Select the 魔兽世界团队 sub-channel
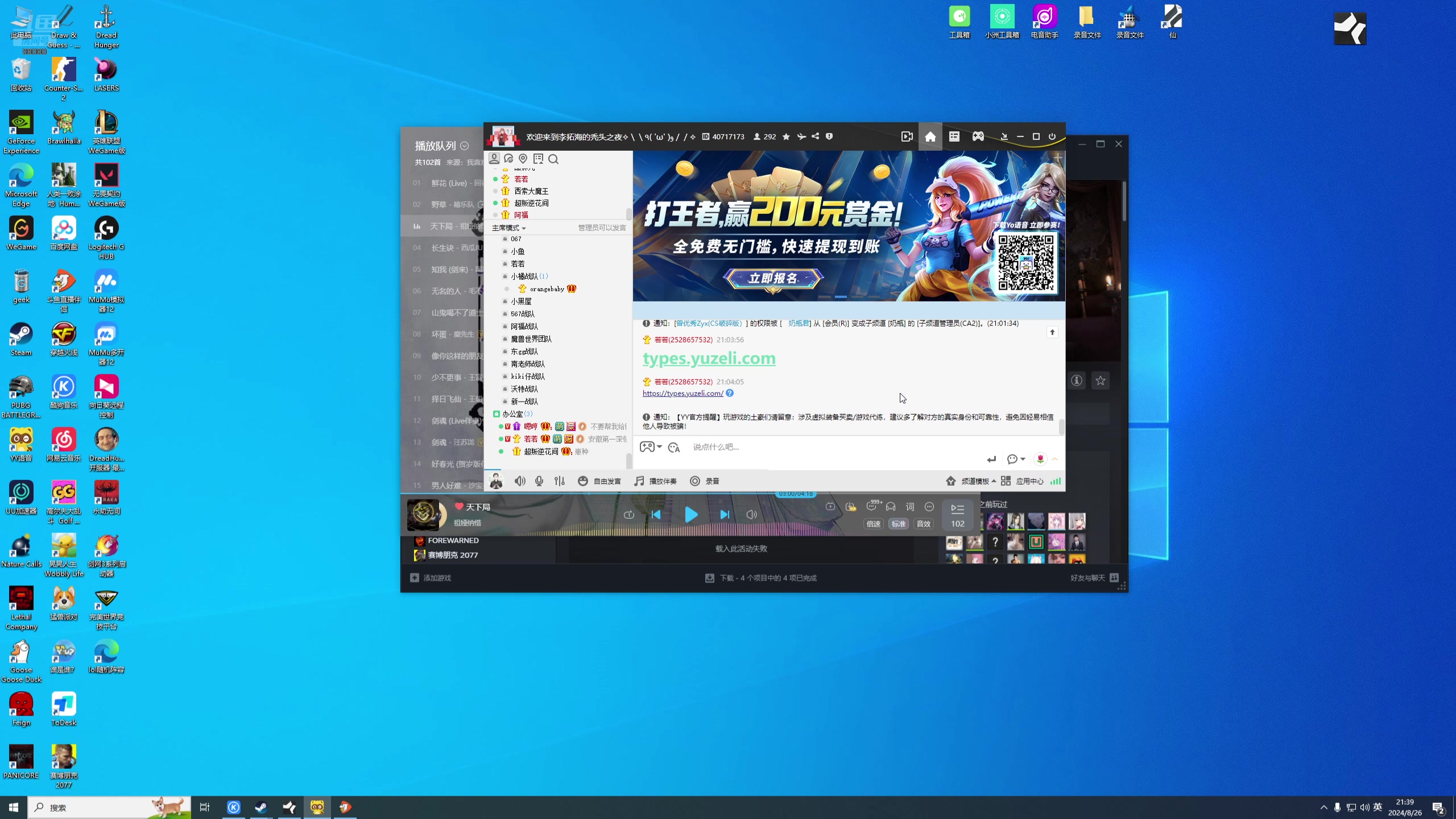The height and width of the screenshot is (819, 1456). coord(531,339)
